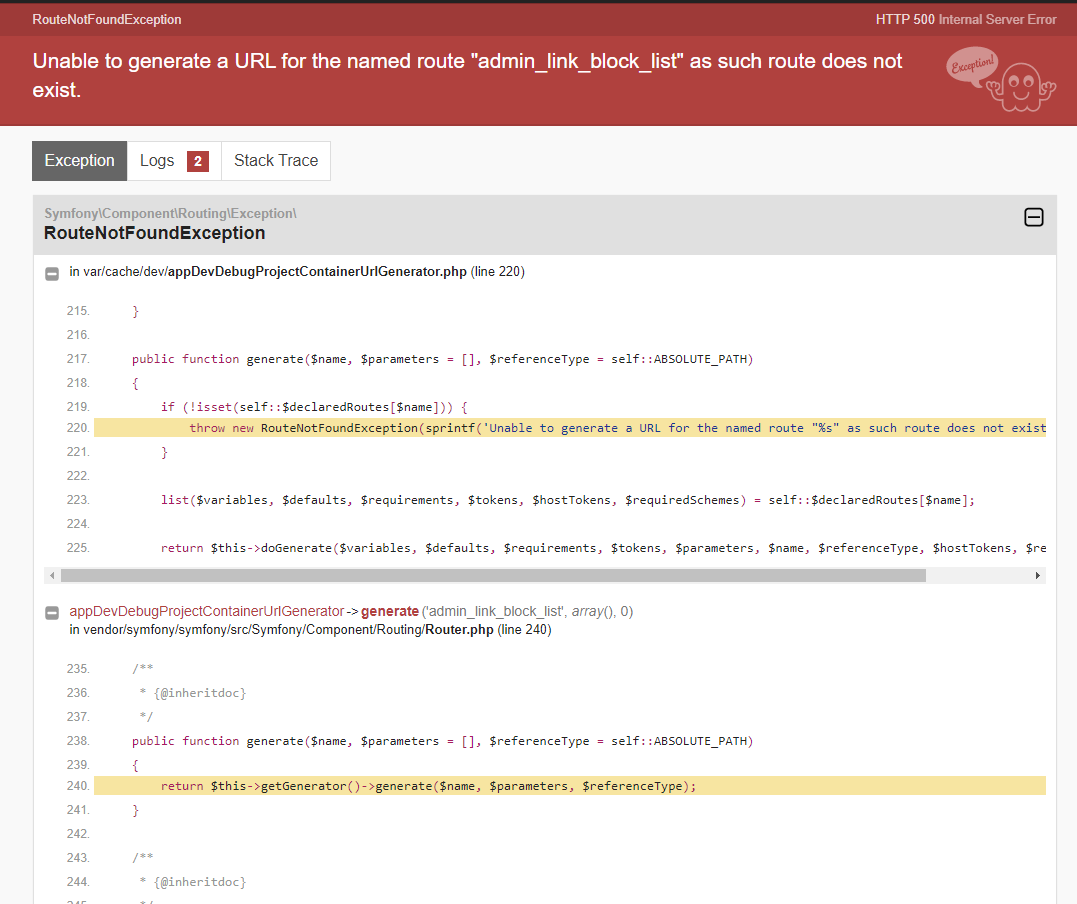Click the 'admin_link_block_list' argument in trace
1077x904 pixels.
(495, 611)
